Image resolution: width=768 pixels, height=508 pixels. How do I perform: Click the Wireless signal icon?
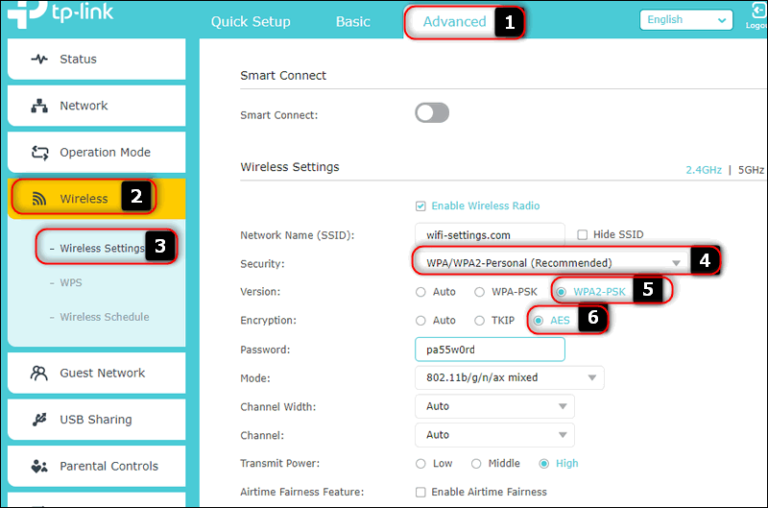tap(40, 199)
